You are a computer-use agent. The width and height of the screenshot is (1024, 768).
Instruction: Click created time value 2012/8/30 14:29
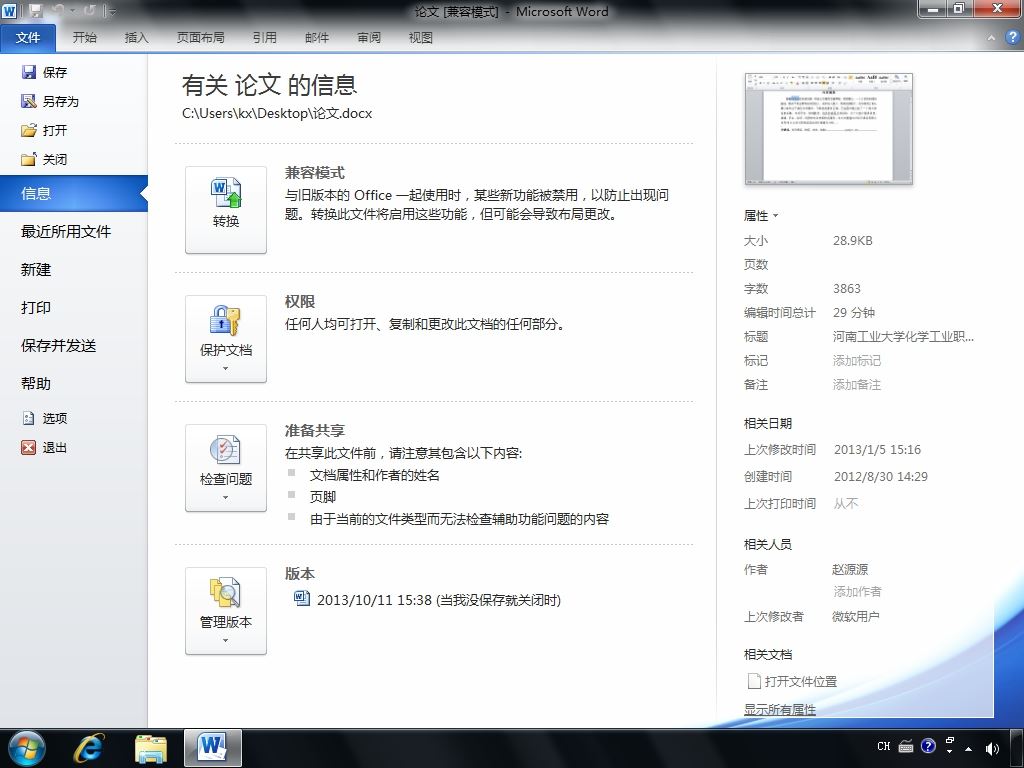[x=880, y=476]
